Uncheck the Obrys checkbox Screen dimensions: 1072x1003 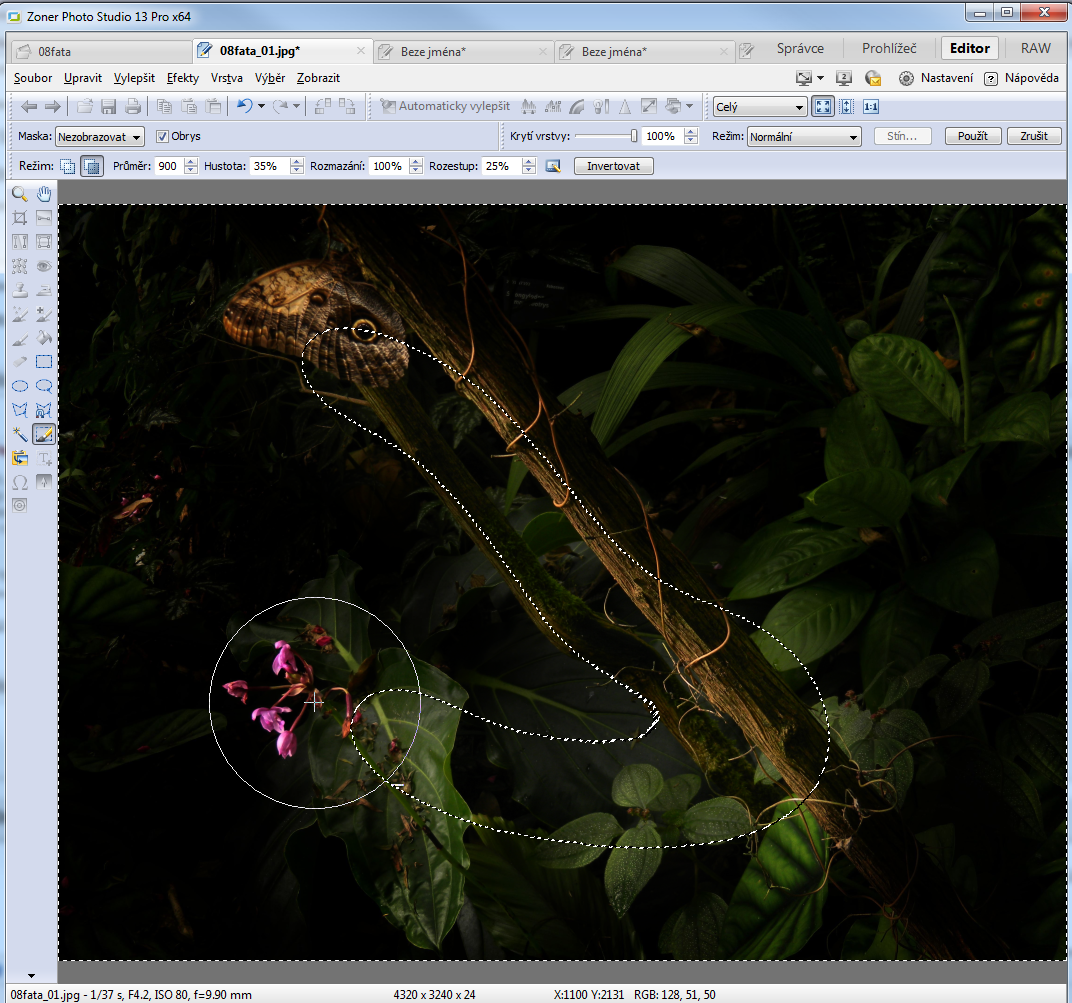coord(163,136)
